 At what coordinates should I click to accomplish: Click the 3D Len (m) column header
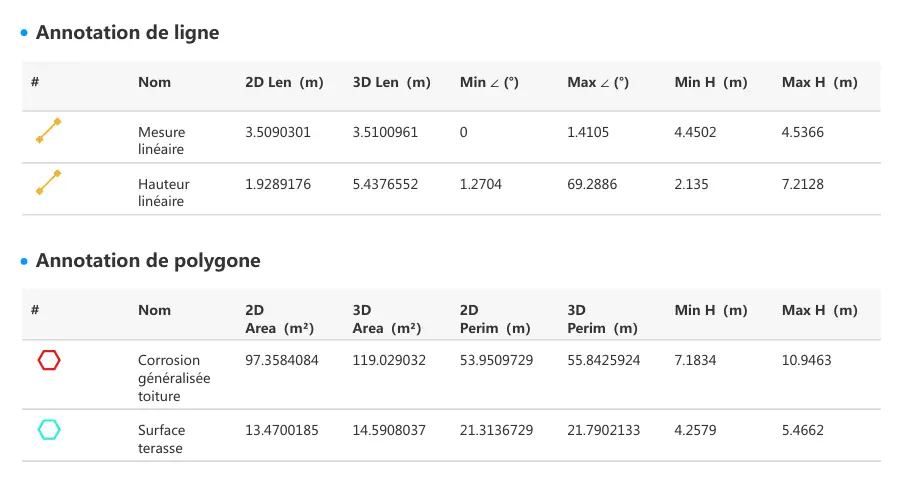(391, 83)
